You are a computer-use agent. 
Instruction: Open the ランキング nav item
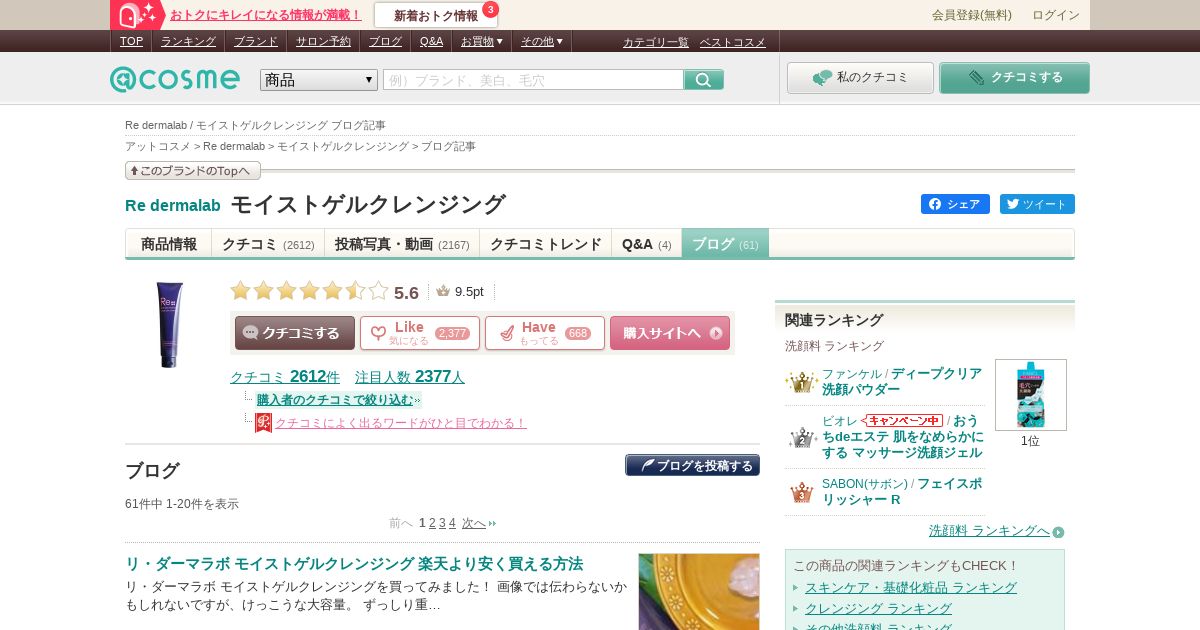click(x=188, y=41)
